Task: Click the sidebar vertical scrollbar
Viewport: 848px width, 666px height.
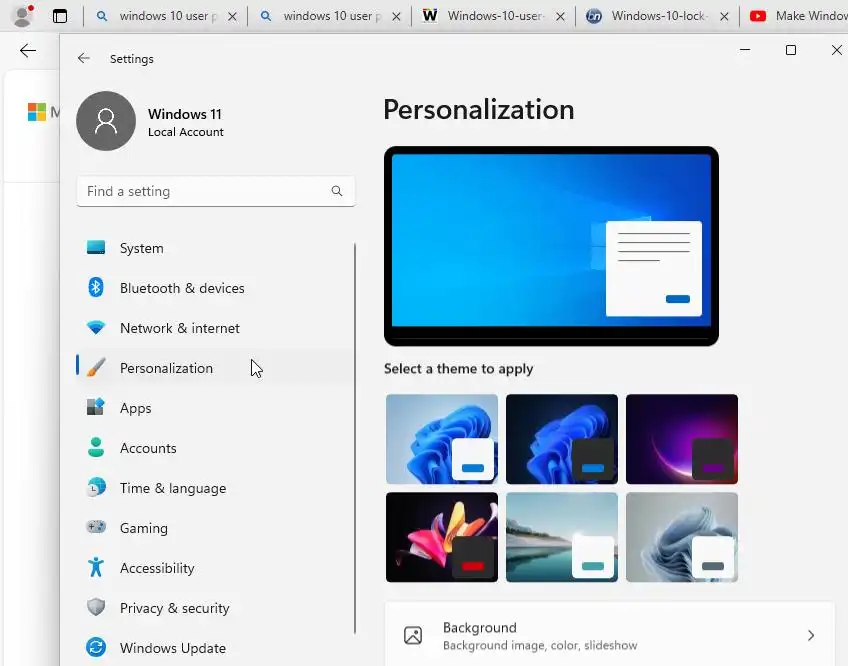Action: pyautogui.click(x=355, y=438)
